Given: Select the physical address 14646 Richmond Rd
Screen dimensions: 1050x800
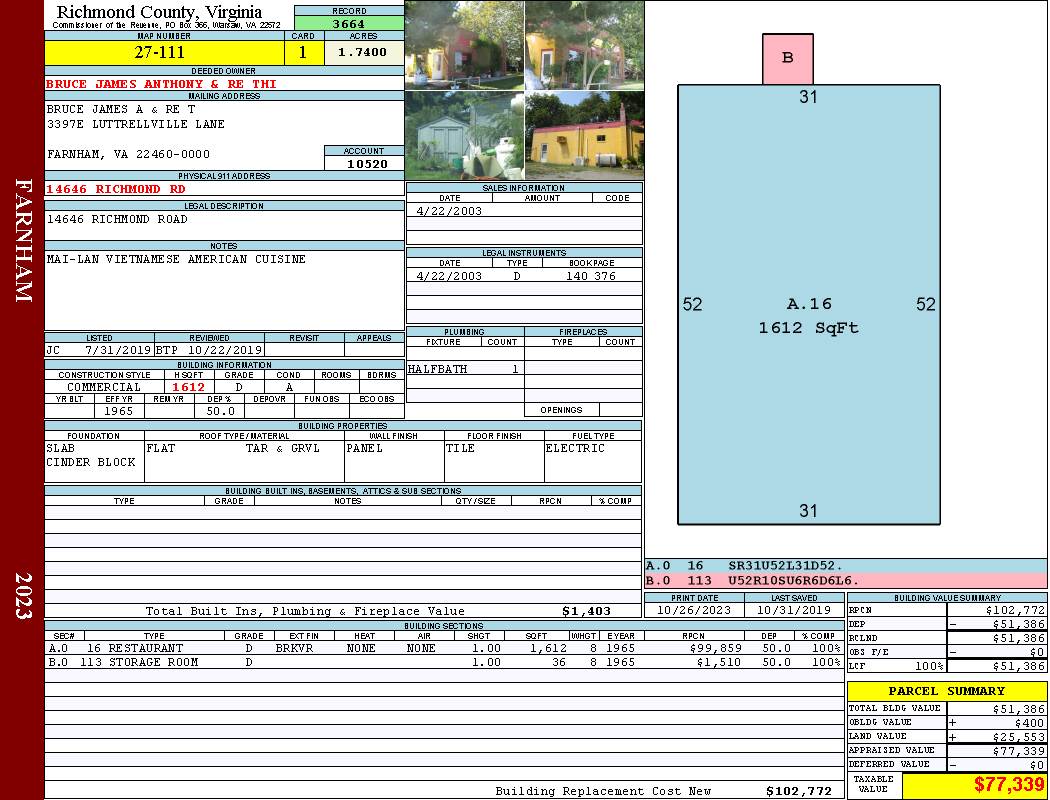Looking at the screenshot, I should point(116,189).
